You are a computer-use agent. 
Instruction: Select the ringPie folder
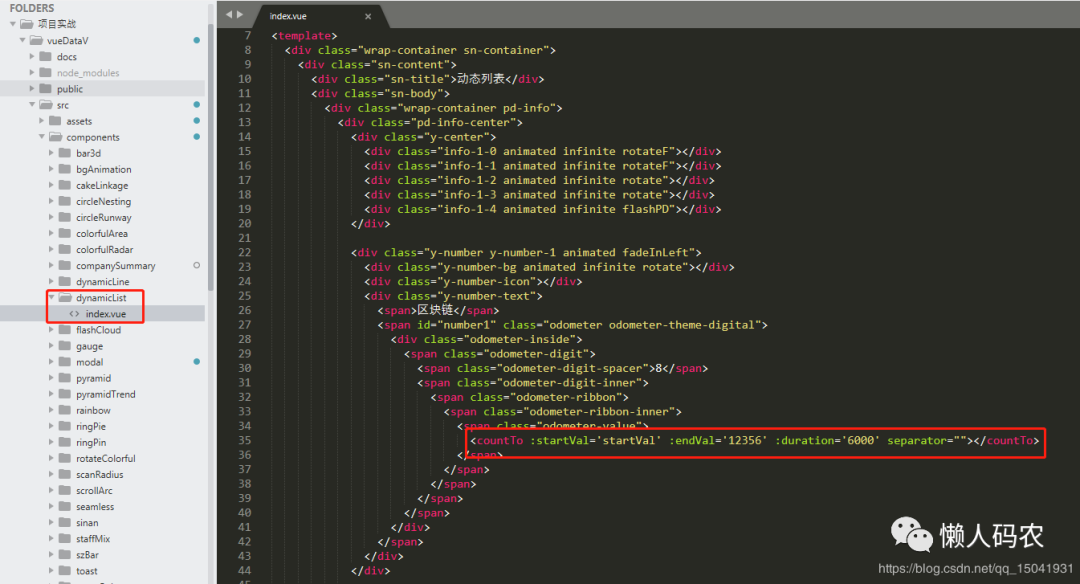tap(91, 426)
